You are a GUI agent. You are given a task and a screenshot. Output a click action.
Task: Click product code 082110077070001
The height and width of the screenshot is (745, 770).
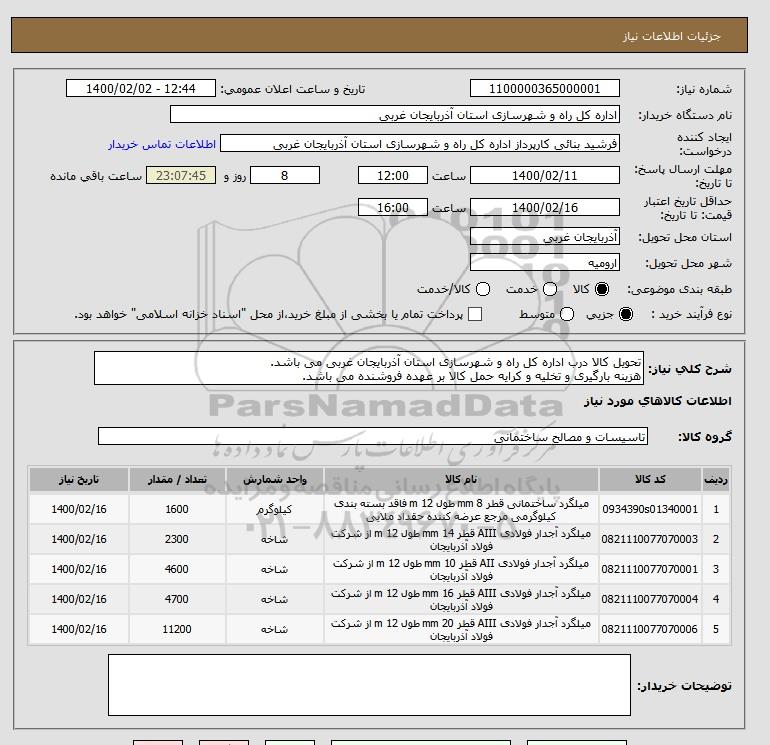point(650,569)
